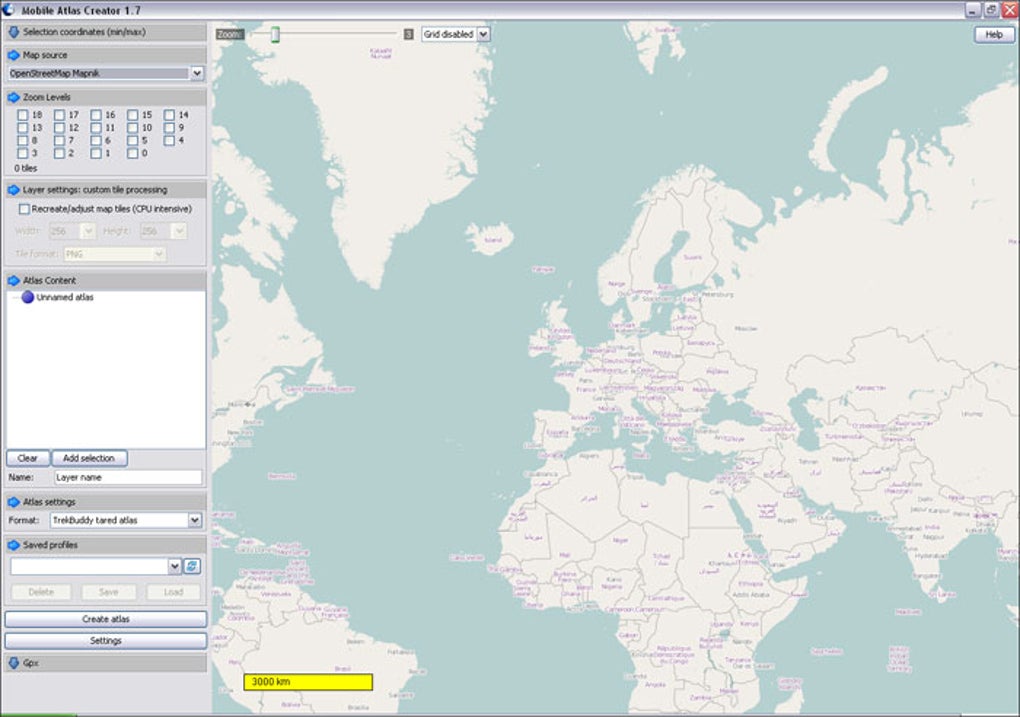Click the Atlas Content header arrow icon
The height and width of the screenshot is (717, 1020).
pyautogui.click(x=14, y=281)
